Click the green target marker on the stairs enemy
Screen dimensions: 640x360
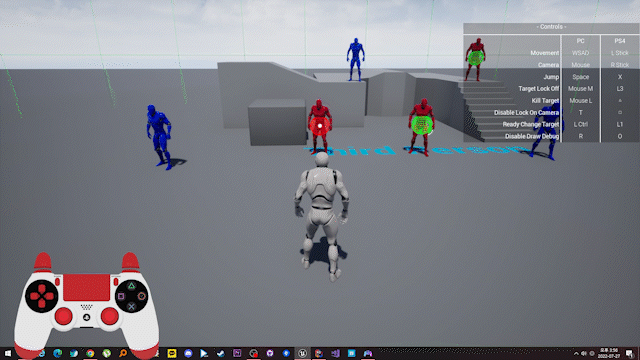(475, 58)
